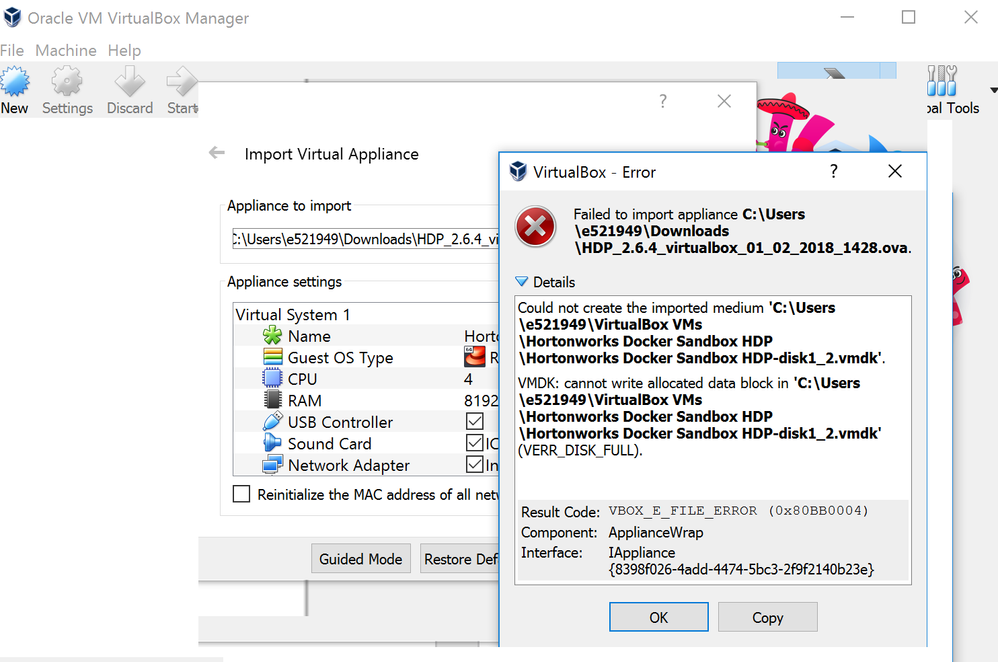Click VirtualBox Manager title bar logo
The height and width of the screenshot is (662, 998).
tap(13, 17)
